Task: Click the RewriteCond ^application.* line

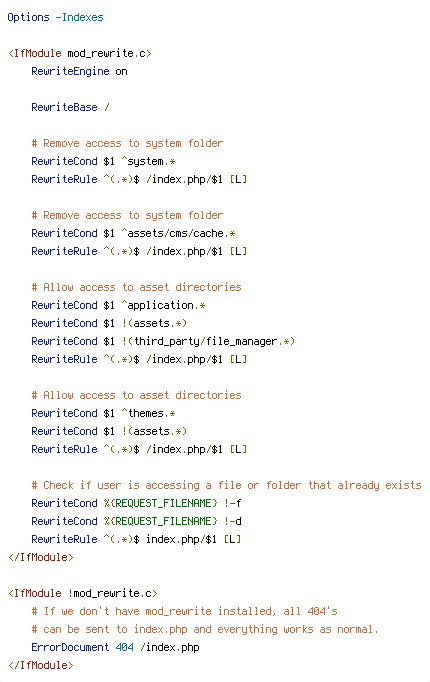Action: (x=118, y=305)
